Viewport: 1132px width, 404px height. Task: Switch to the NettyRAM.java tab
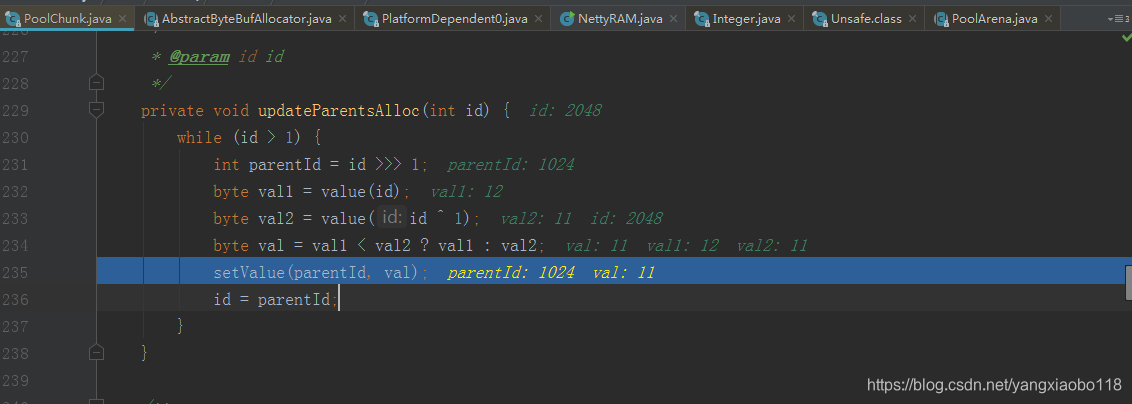[618, 19]
